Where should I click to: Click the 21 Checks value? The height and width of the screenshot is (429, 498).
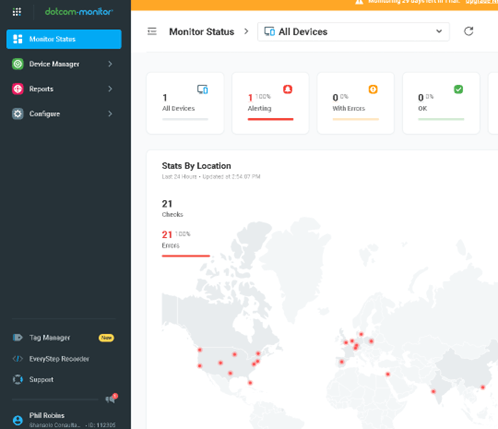pyautogui.click(x=167, y=204)
